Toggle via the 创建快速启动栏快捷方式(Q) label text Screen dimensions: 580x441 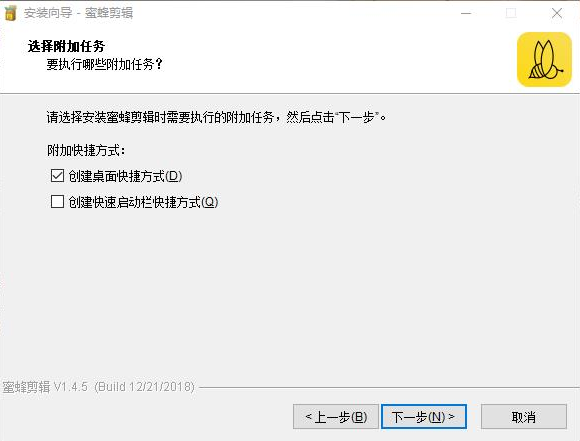pos(143,202)
